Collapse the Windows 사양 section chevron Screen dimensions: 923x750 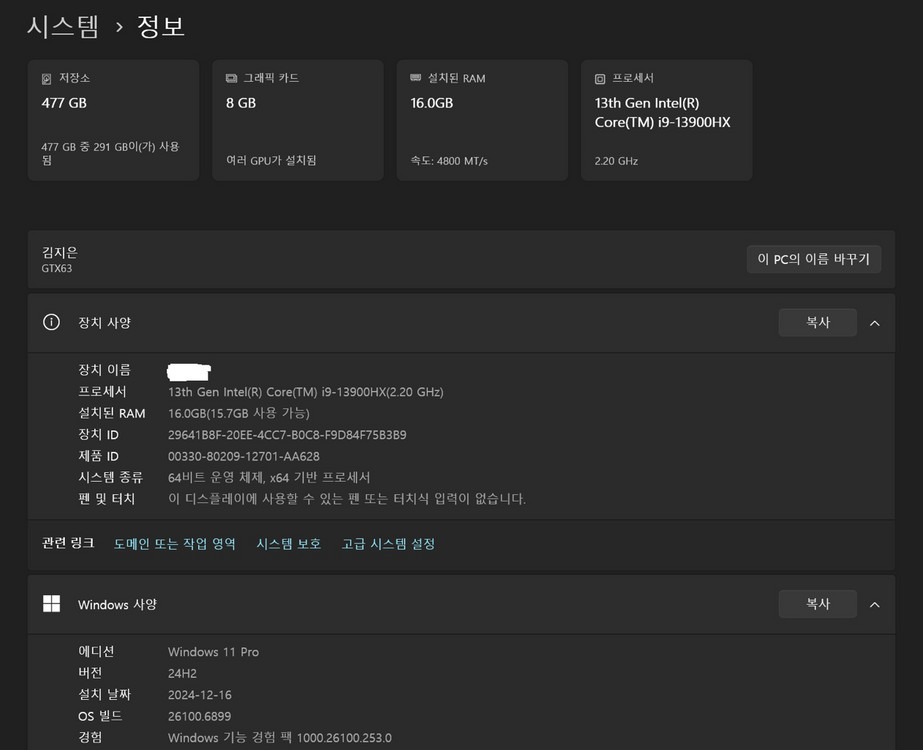tap(875, 604)
